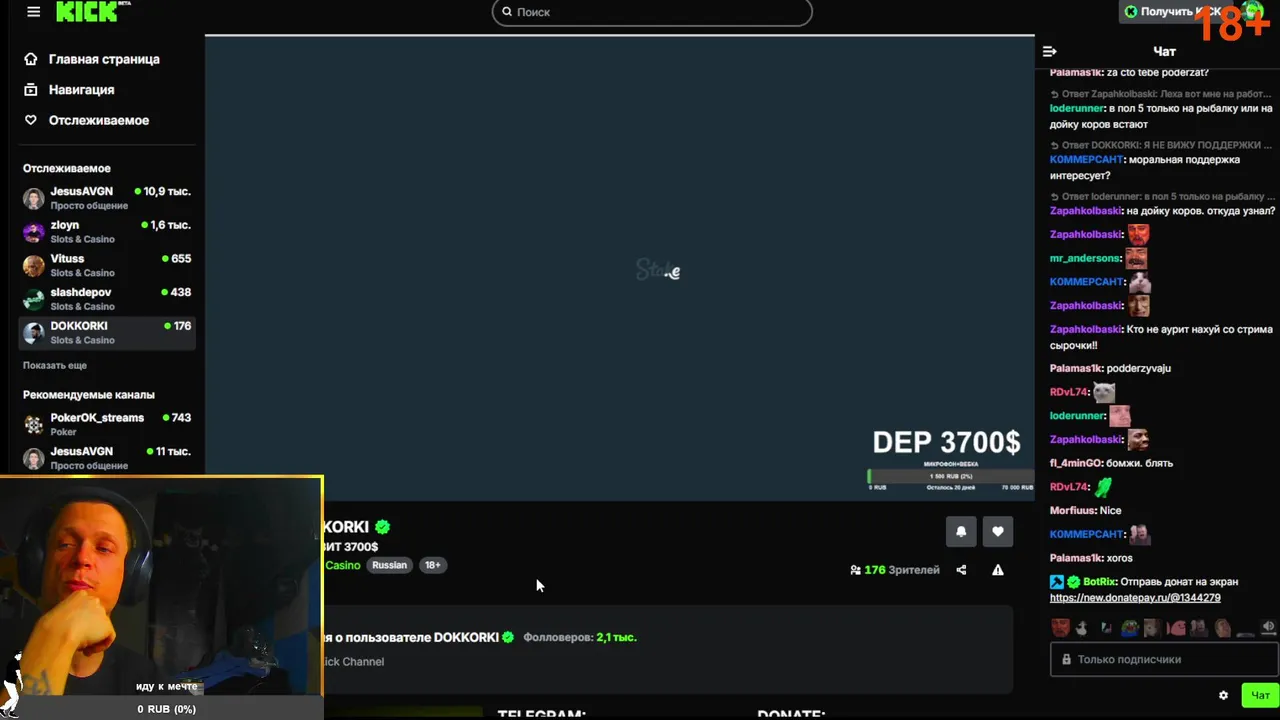Click the browse icon beside Навигация
The height and width of the screenshot is (720, 1280).
(x=31, y=90)
